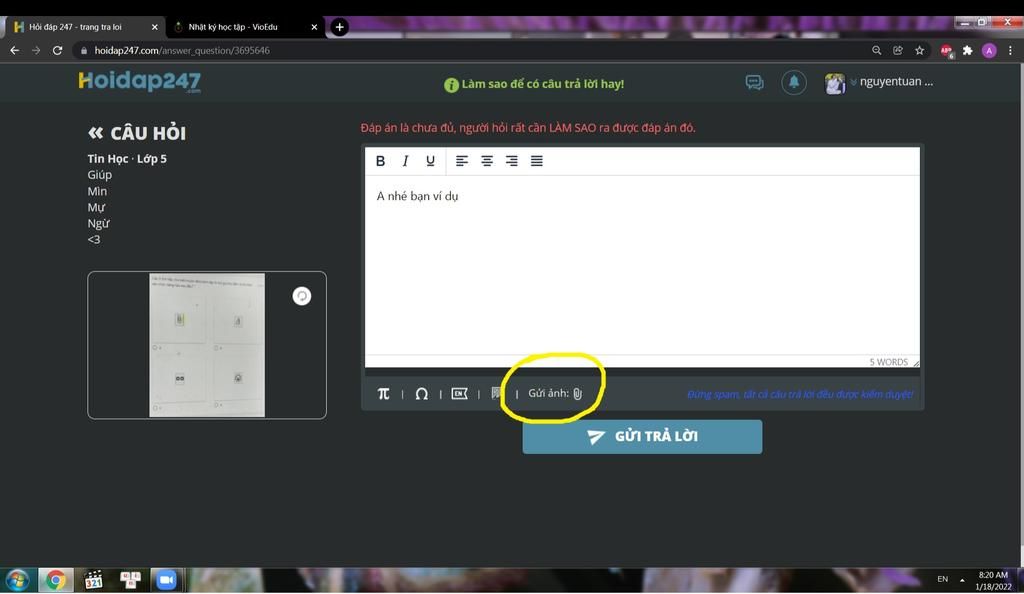Viewport: 1024px width, 594px height.
Task: Close the Hỏi đáp 247 tab
Action: [155, 27]
